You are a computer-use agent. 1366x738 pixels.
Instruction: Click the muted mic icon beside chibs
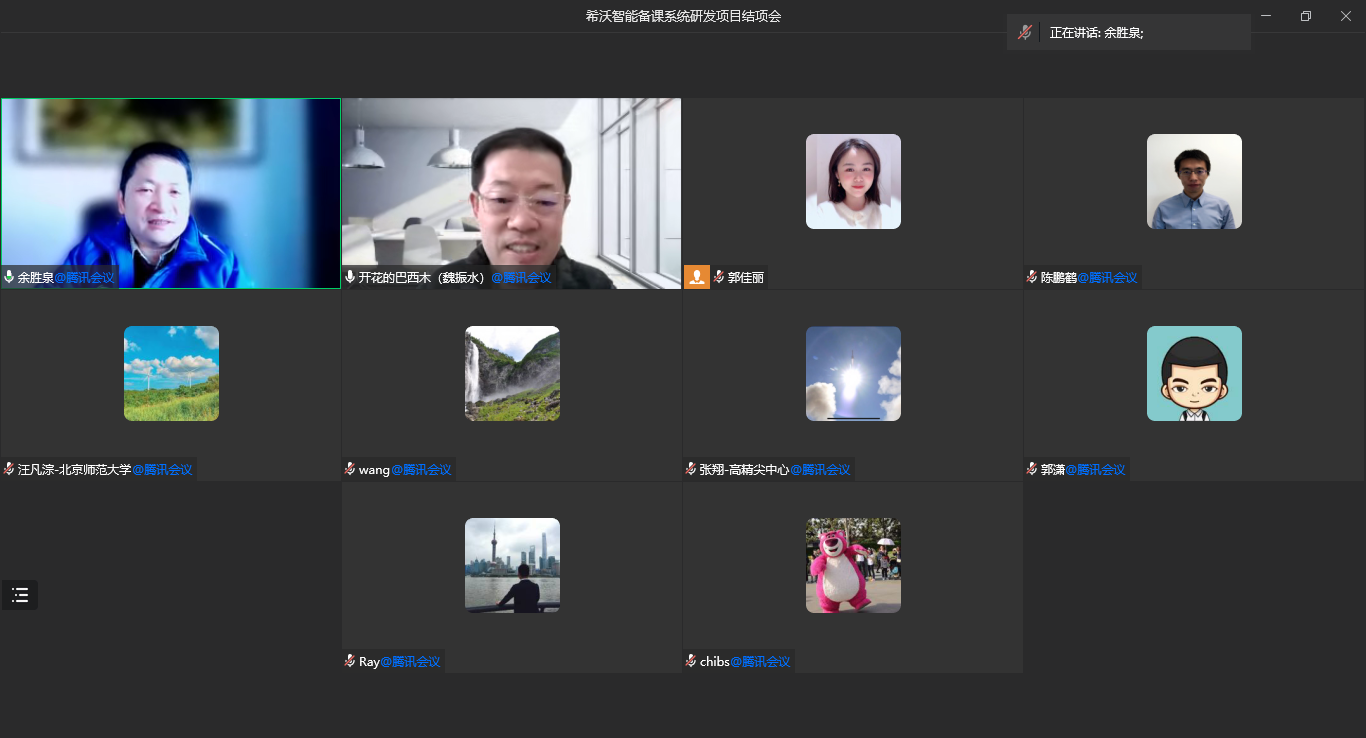pos(691,661)
